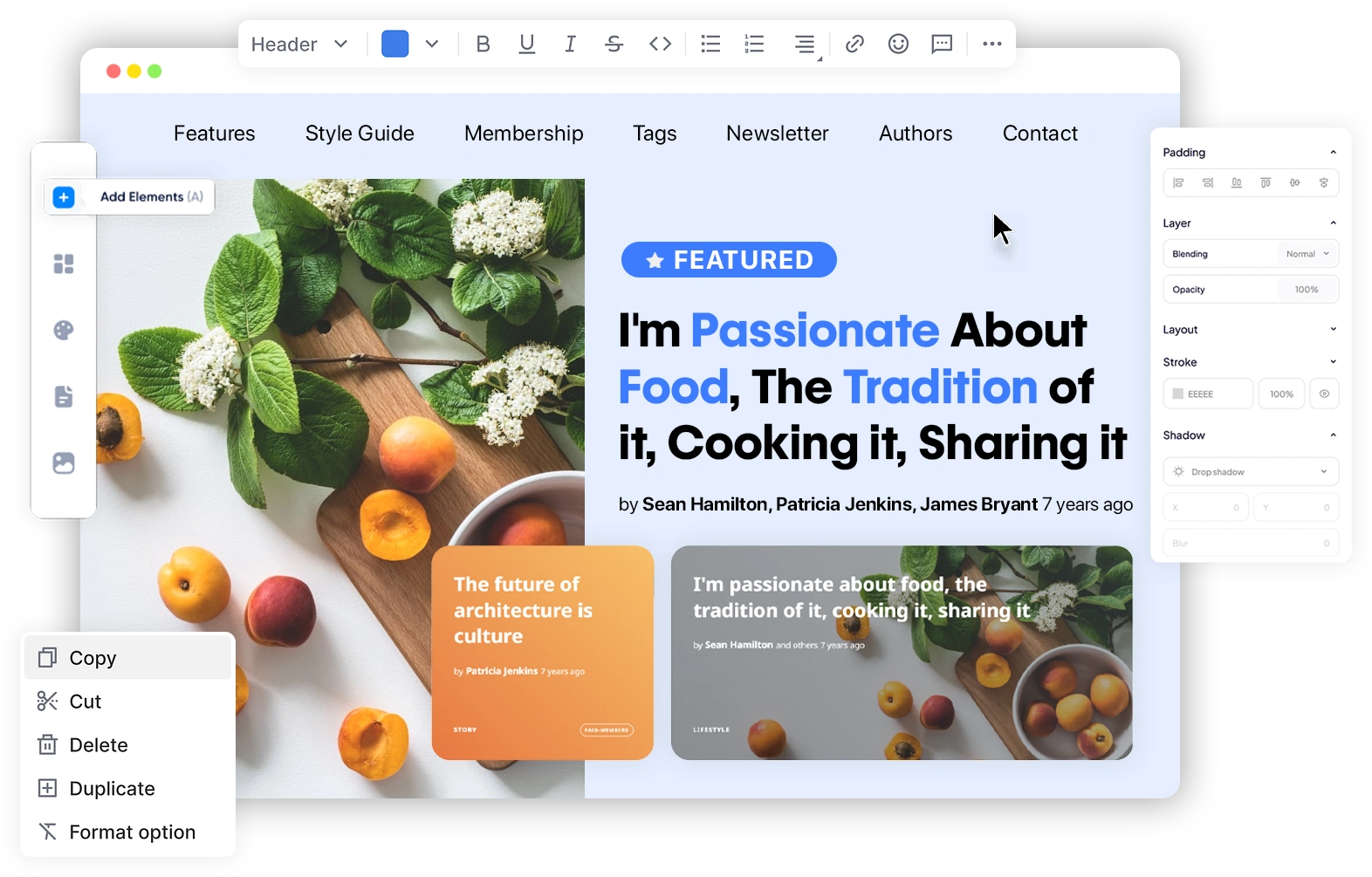Open the emoji picker
Viewport: 1372px width, 877px height.
(898, 44)
